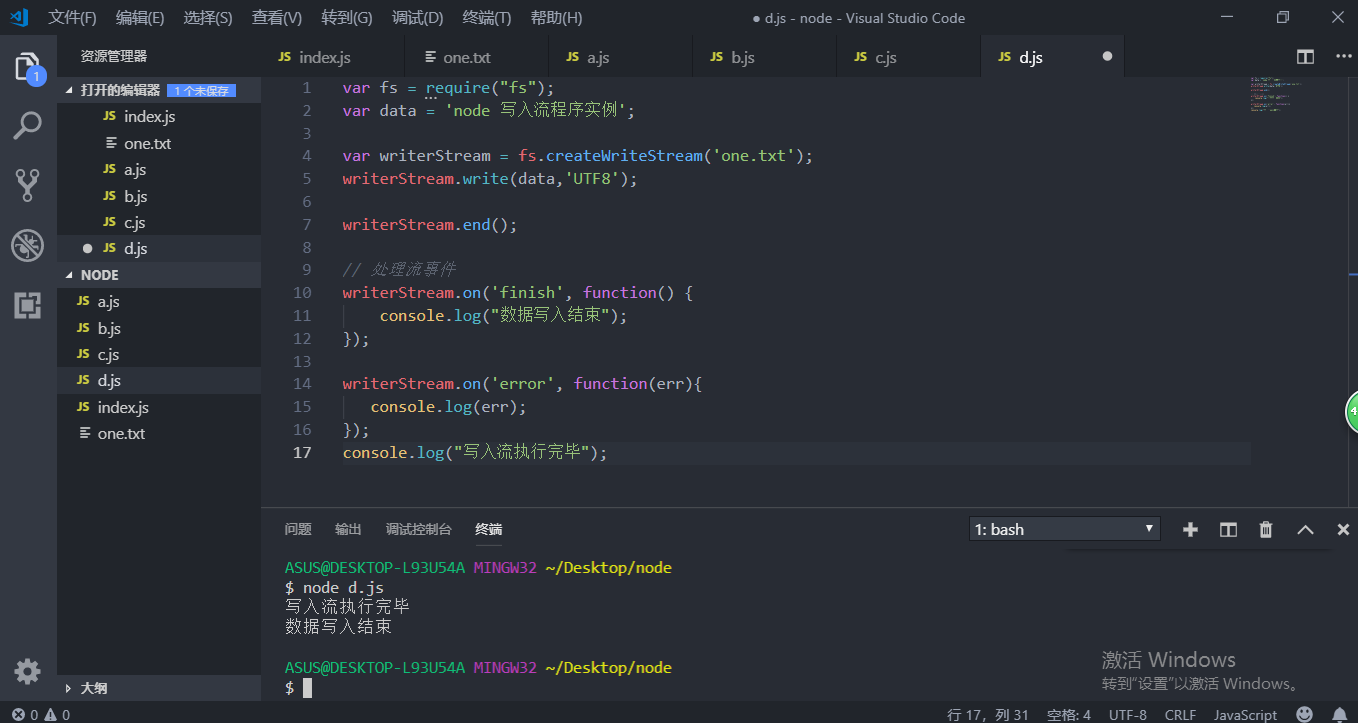The image size is (1358, 723).
Task: Close the terminal panel
Action: pos(1343,530)
